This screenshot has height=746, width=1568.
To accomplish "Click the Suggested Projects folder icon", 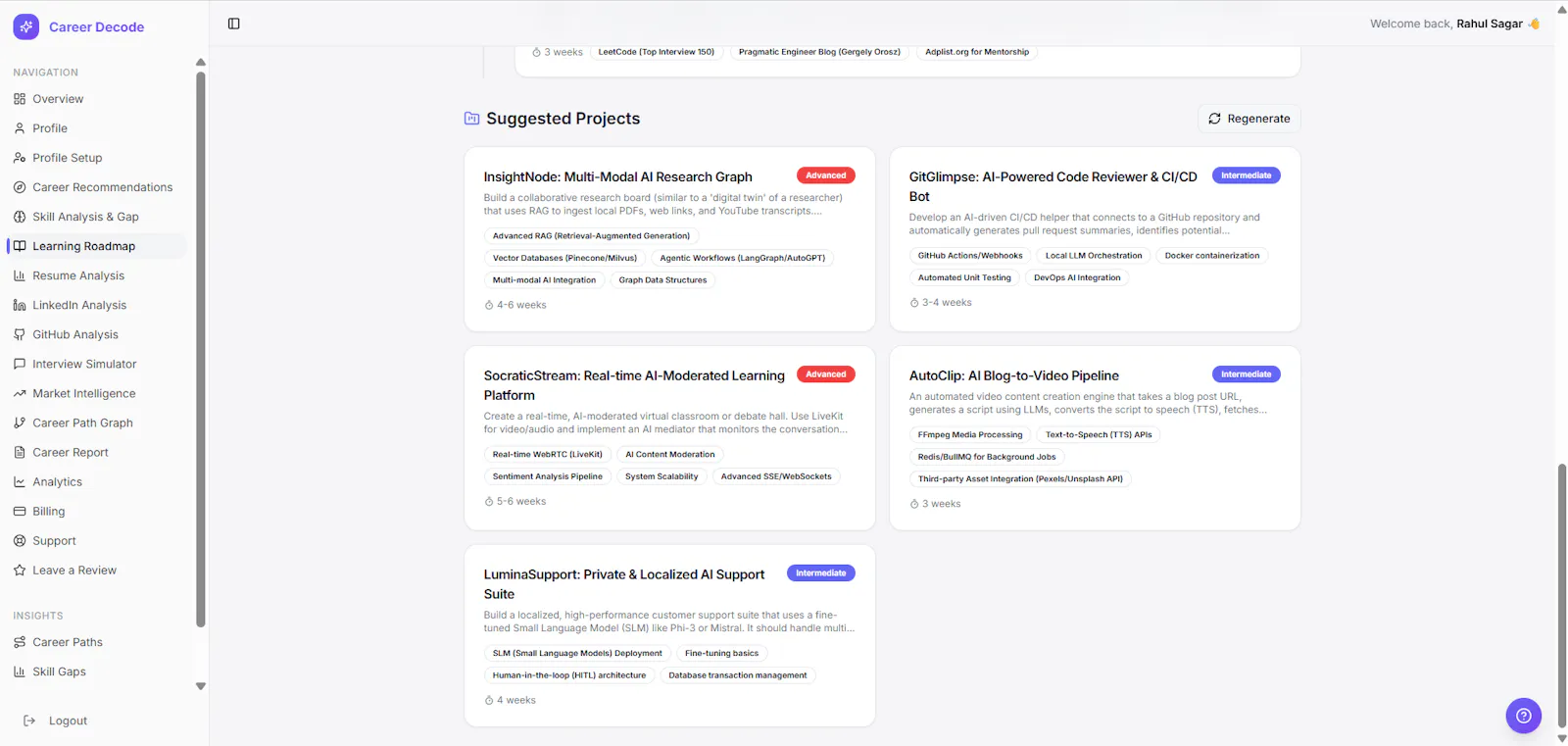I will pyautogui.click(x=471, y=119).
